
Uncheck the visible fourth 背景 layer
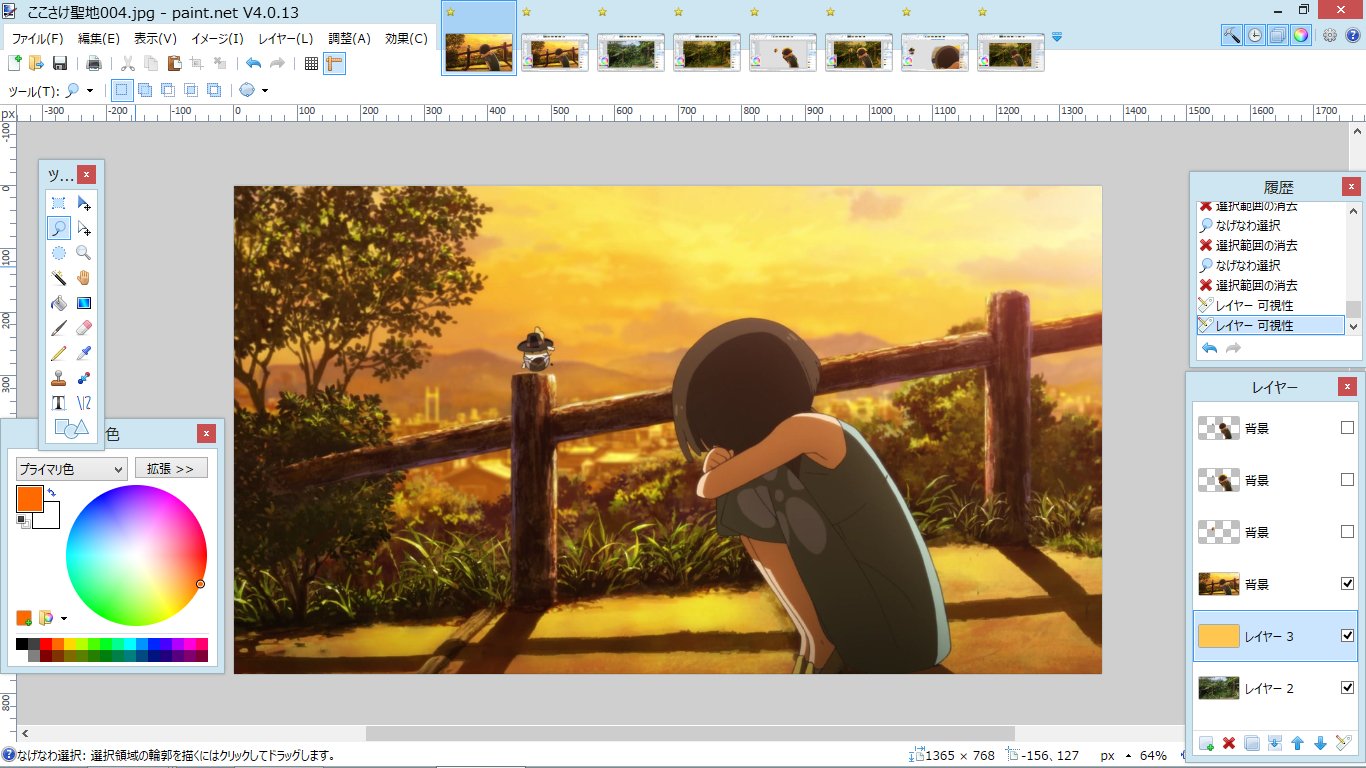(x=1347, y=584)
